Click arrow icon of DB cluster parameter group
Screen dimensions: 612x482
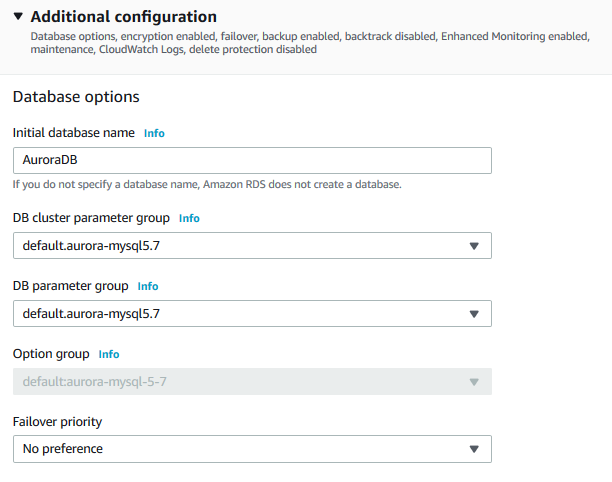[474, 246]
